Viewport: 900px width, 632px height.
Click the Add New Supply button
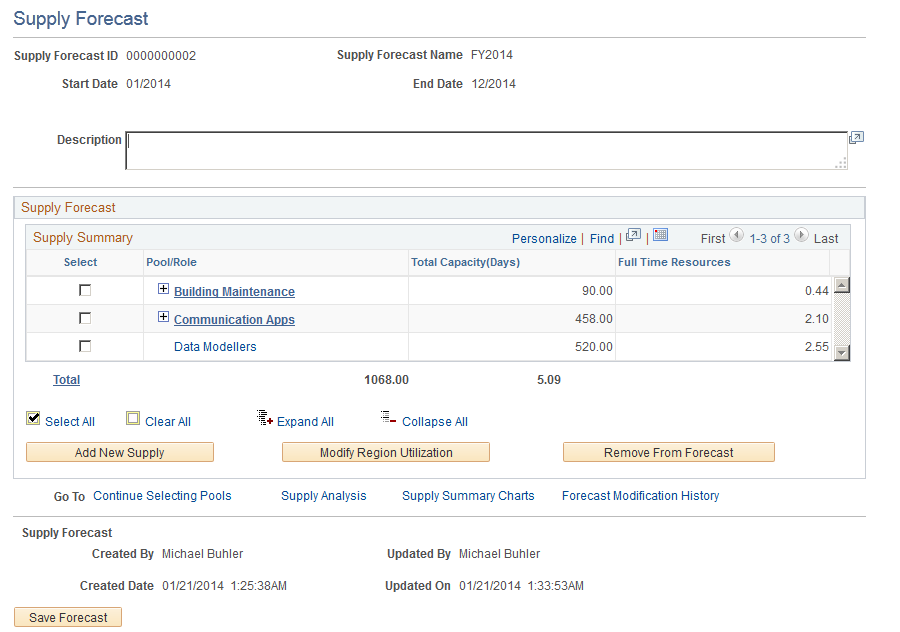pyautogui.click(x=120, y=452)
